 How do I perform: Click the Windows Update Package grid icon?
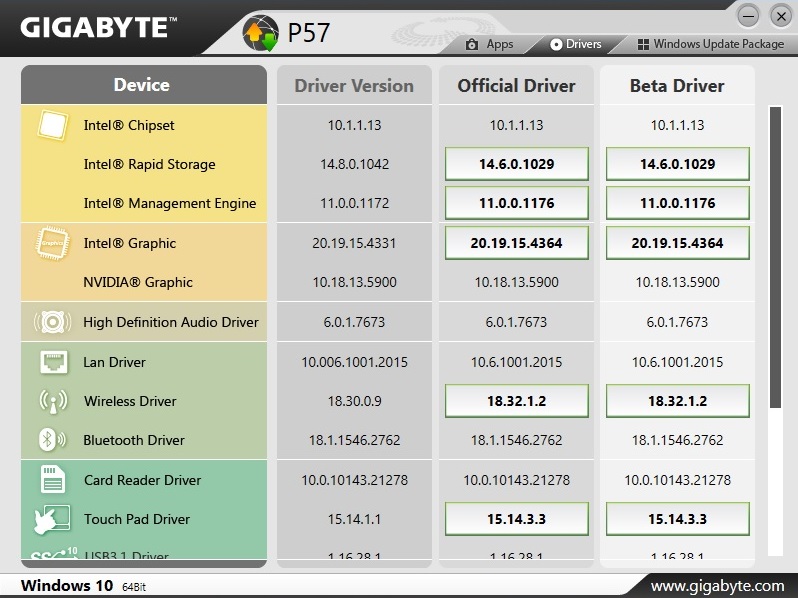coord(643,44)
